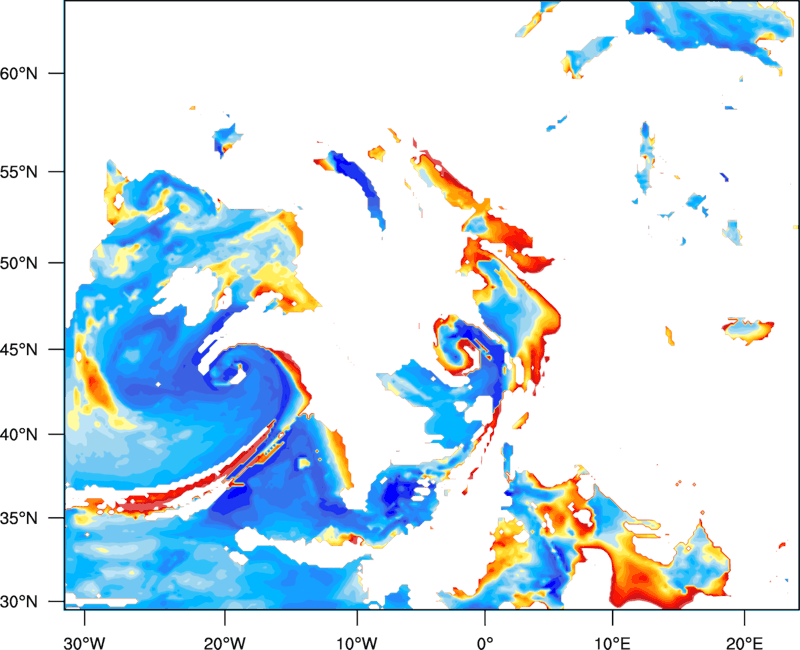
Task: Click the 30°N latitude label
Action: 19,602
